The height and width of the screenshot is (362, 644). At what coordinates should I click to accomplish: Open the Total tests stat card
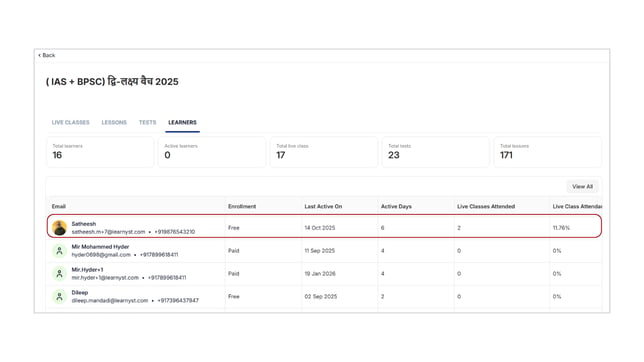pos(435,152)
